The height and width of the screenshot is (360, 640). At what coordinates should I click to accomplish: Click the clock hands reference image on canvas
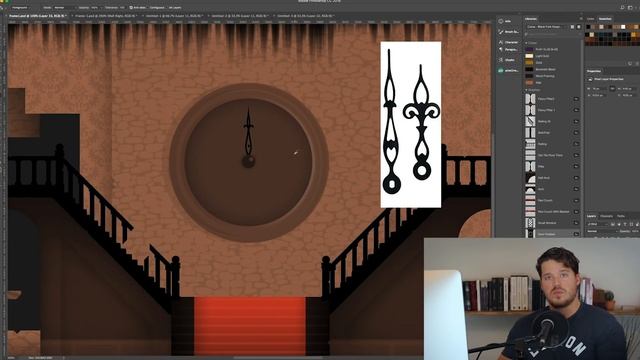click(x=411, y=124)
